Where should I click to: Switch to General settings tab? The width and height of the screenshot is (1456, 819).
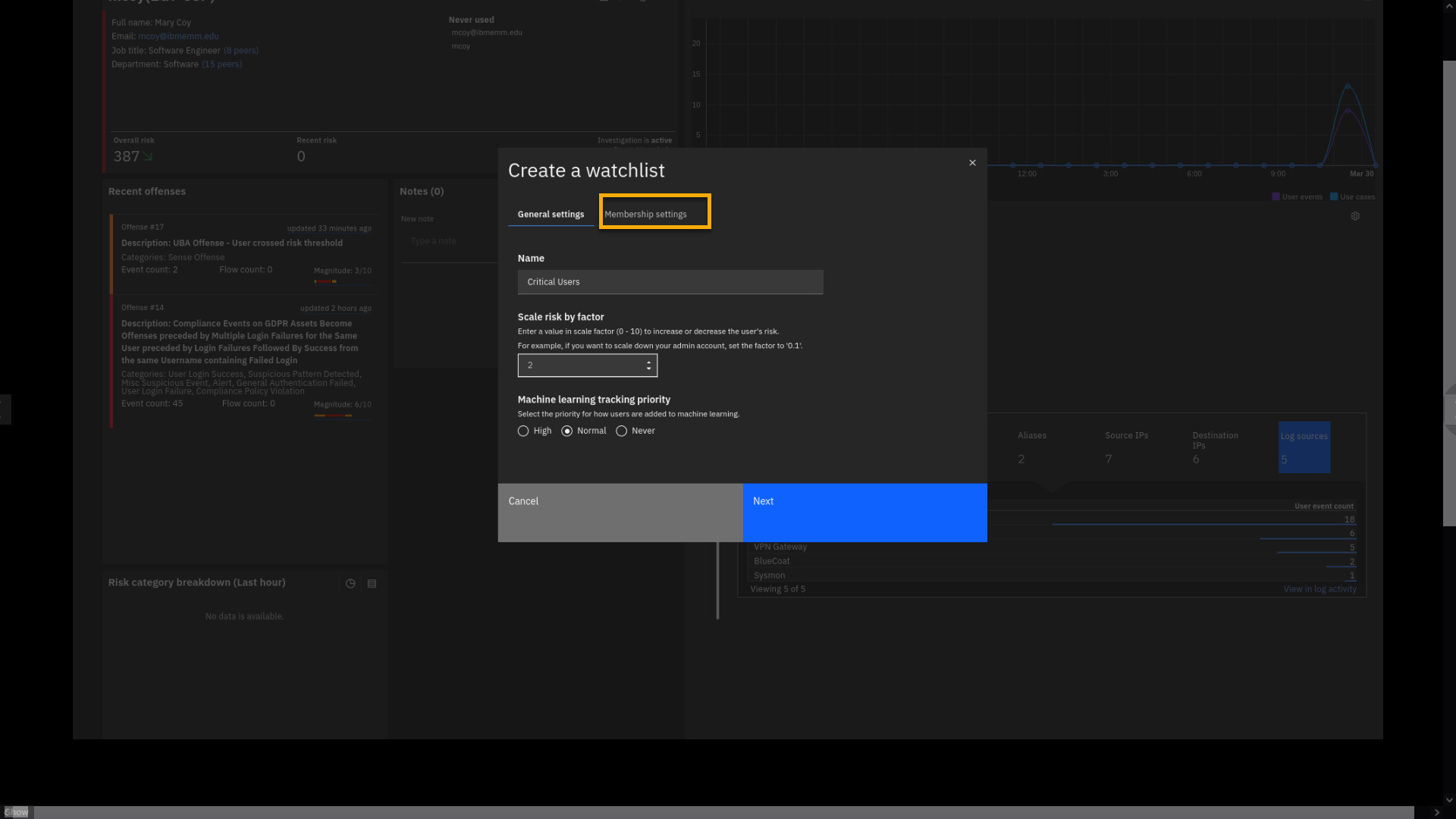(x=551, y=215)
